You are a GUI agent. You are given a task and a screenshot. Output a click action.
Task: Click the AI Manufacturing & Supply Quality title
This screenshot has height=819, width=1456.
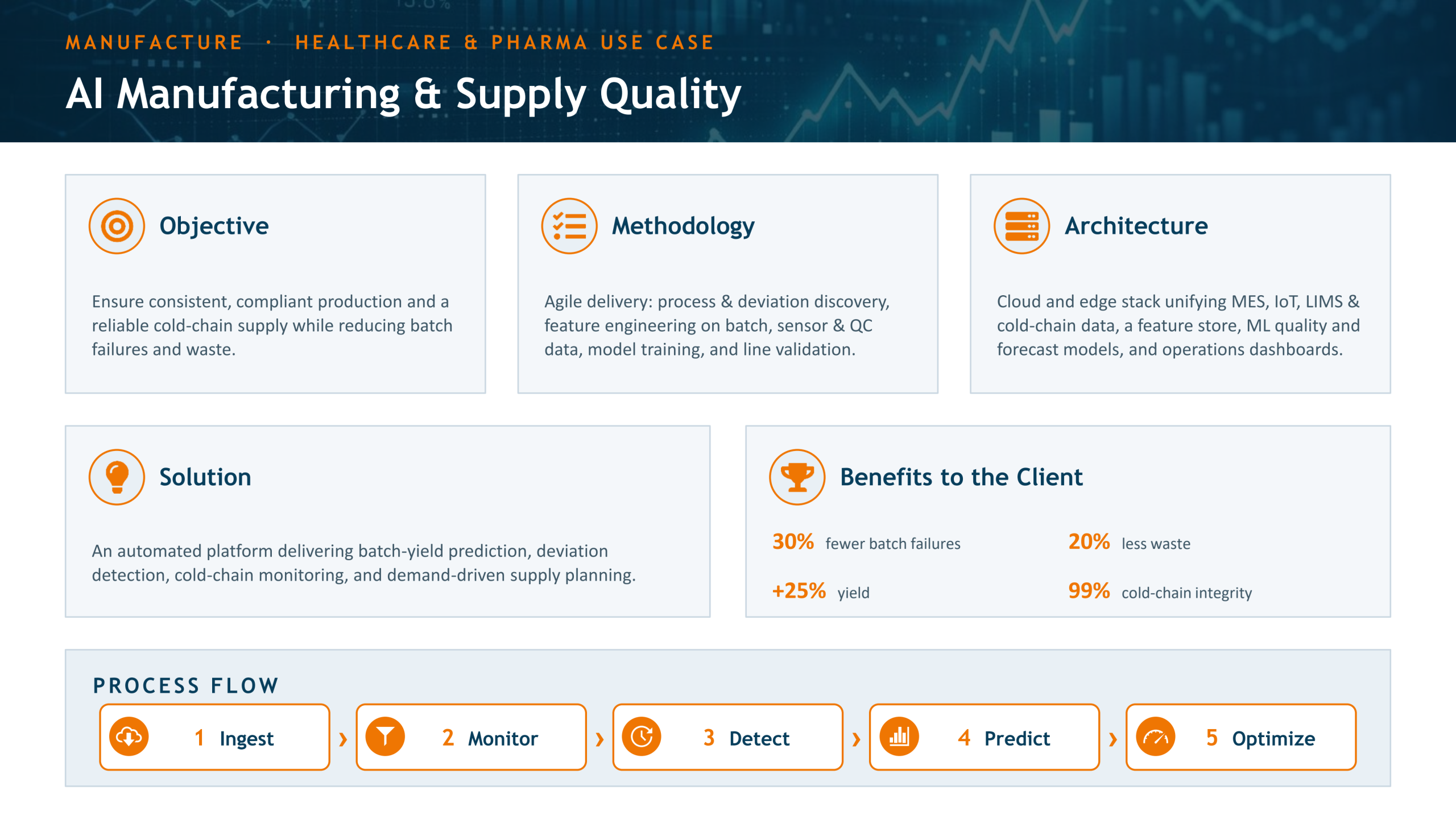403,94
